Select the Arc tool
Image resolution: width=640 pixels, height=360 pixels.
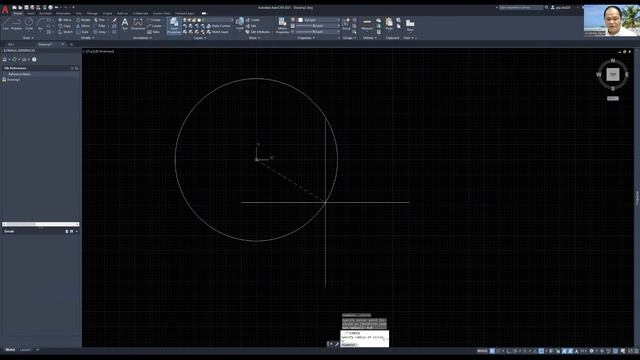40,23
